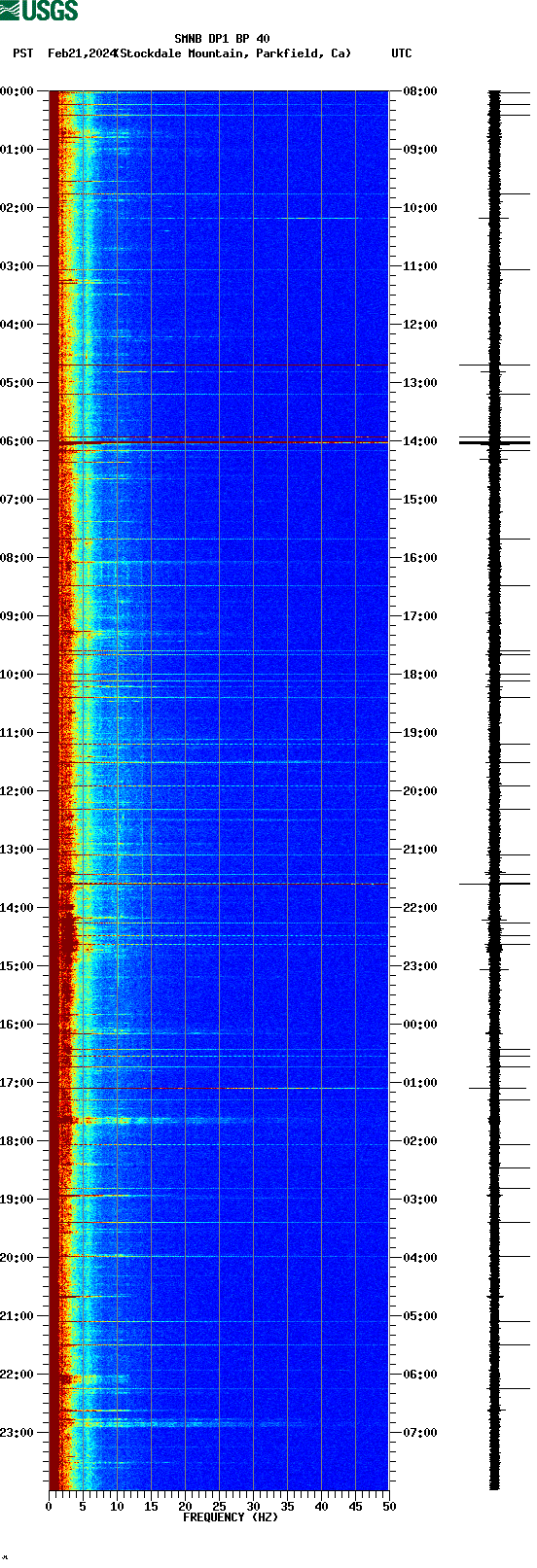Click the 09:00 PST time label
537x1568 pixels.
tap(18, 616)
